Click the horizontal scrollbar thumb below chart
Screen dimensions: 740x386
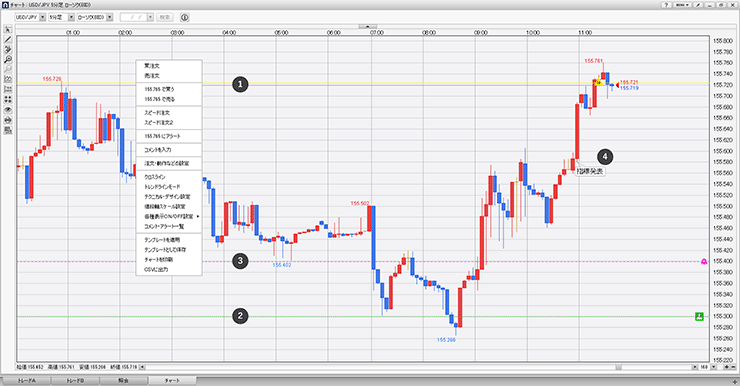coord(618,367)
